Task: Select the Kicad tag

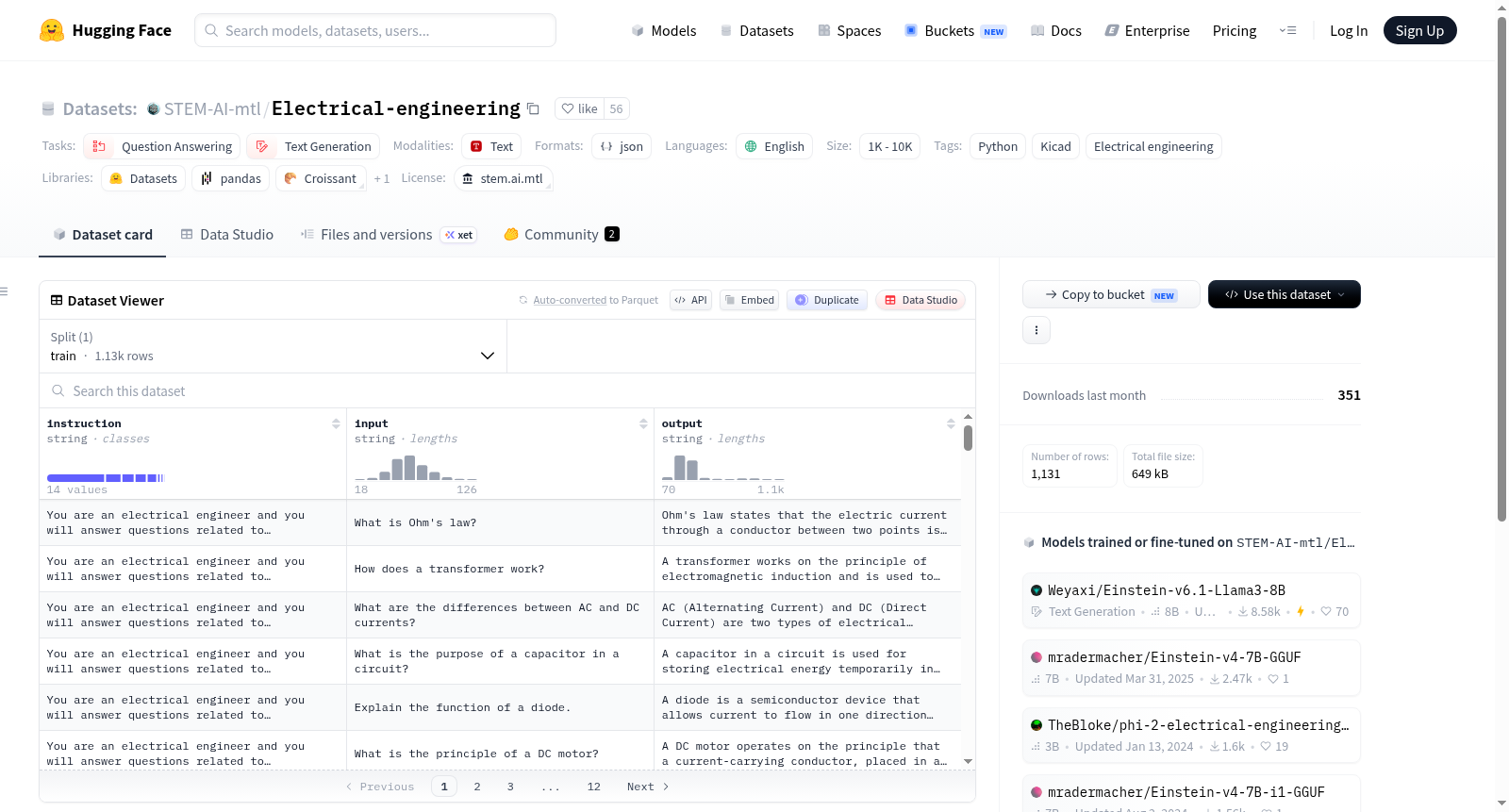Action: (1055, 146)
